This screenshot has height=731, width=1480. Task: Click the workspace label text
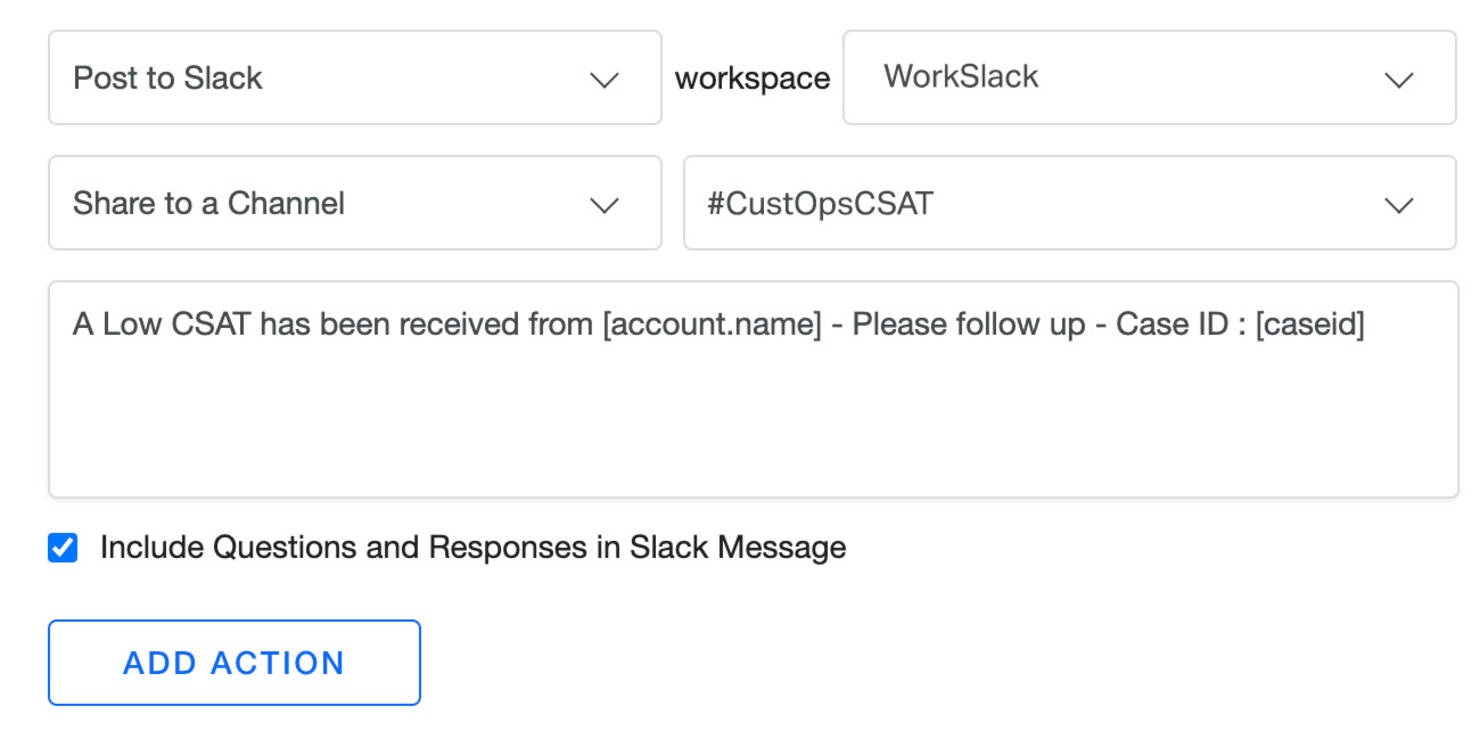coord(752,79)
